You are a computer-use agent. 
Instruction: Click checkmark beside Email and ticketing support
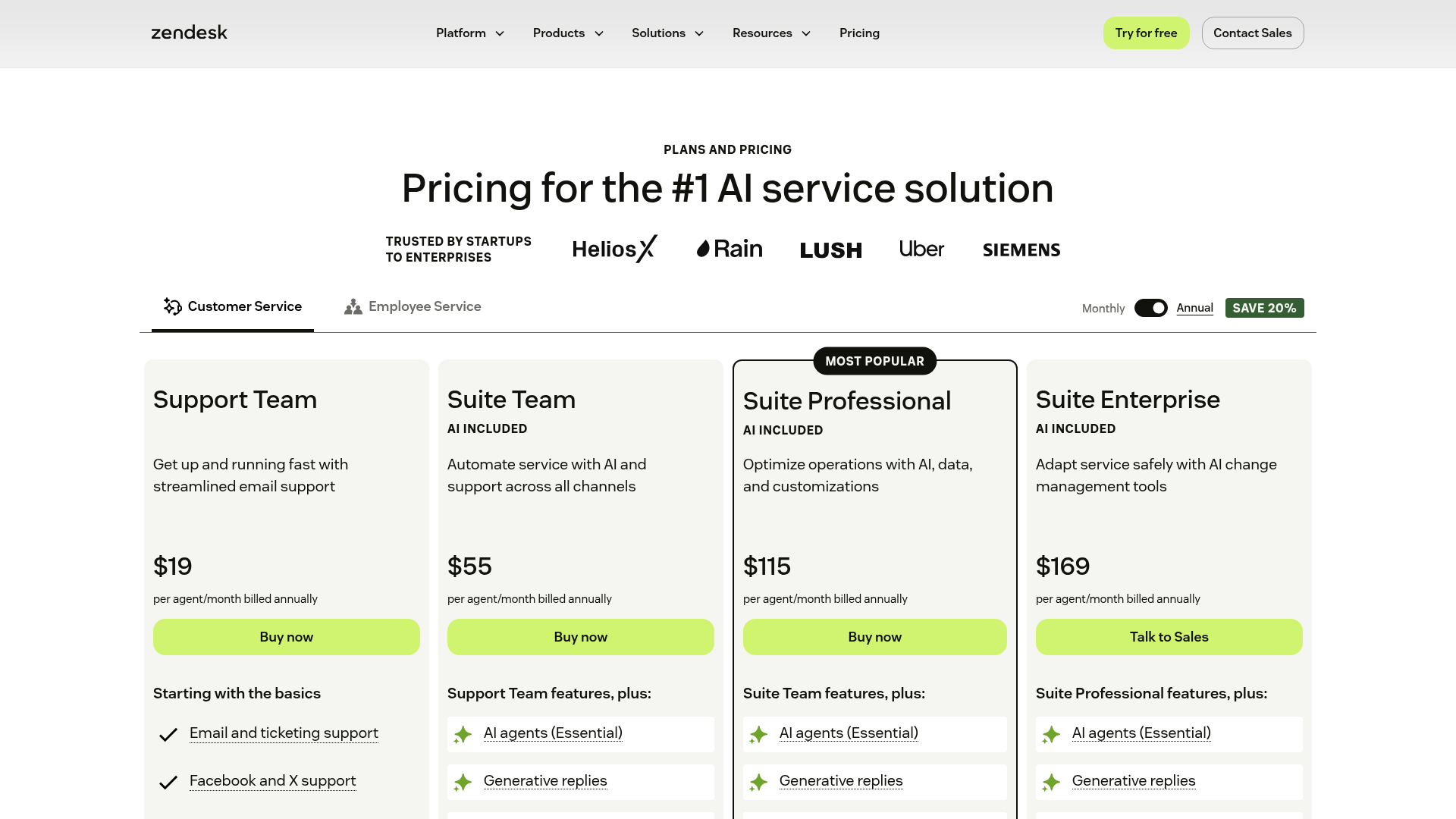168,734
